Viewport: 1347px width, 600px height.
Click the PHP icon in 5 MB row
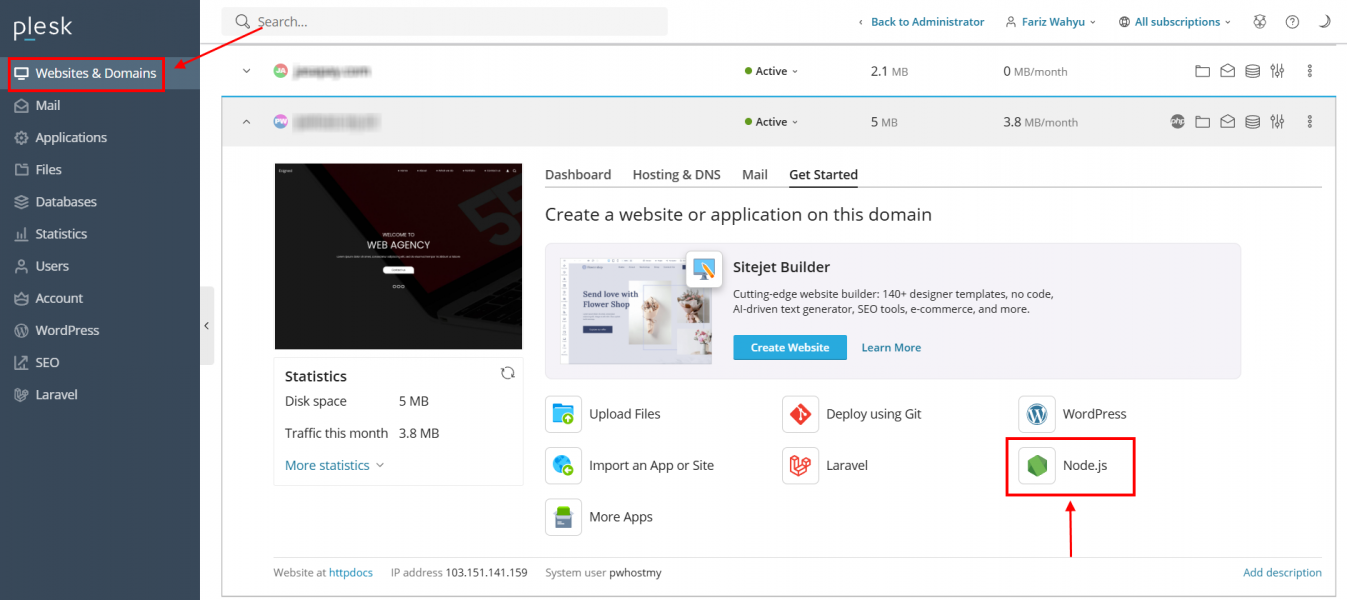coord(1178,122)
